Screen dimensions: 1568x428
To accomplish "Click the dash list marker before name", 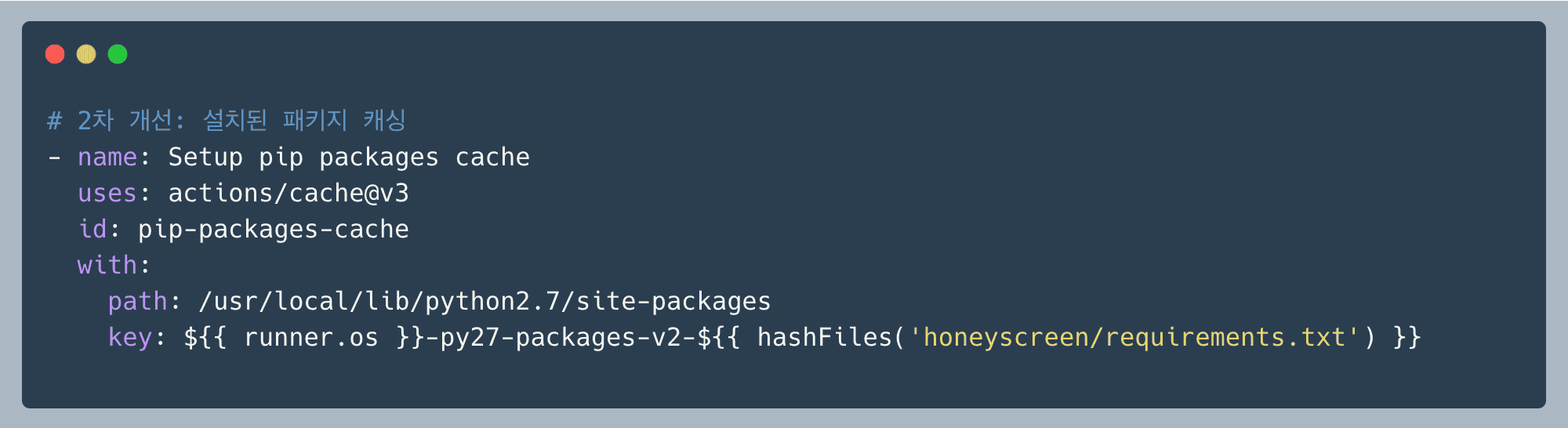I will point(54,158).
